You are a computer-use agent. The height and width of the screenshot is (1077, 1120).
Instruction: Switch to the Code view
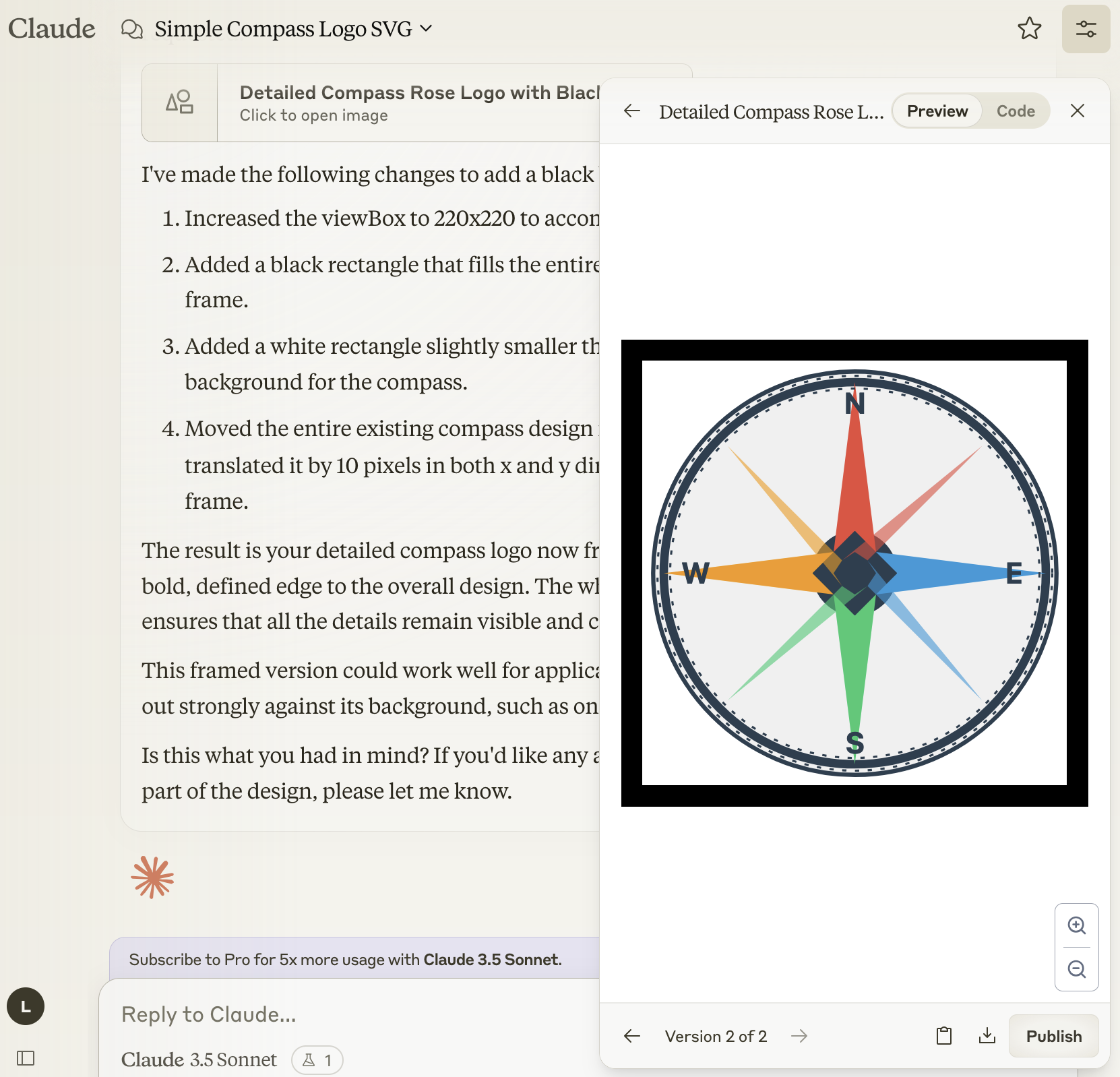[x=1016, y=111]
